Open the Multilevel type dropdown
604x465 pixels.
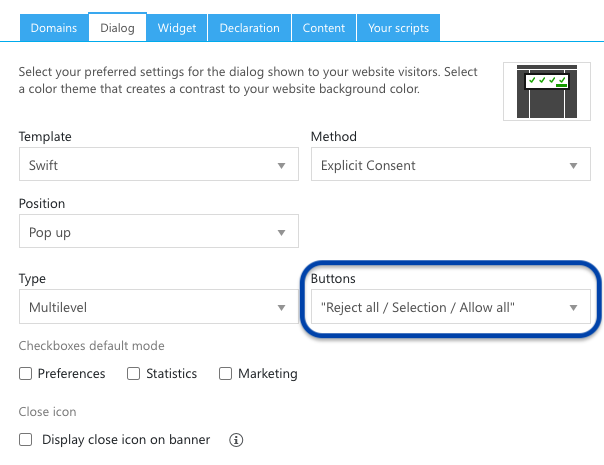(x=159, y=306)
